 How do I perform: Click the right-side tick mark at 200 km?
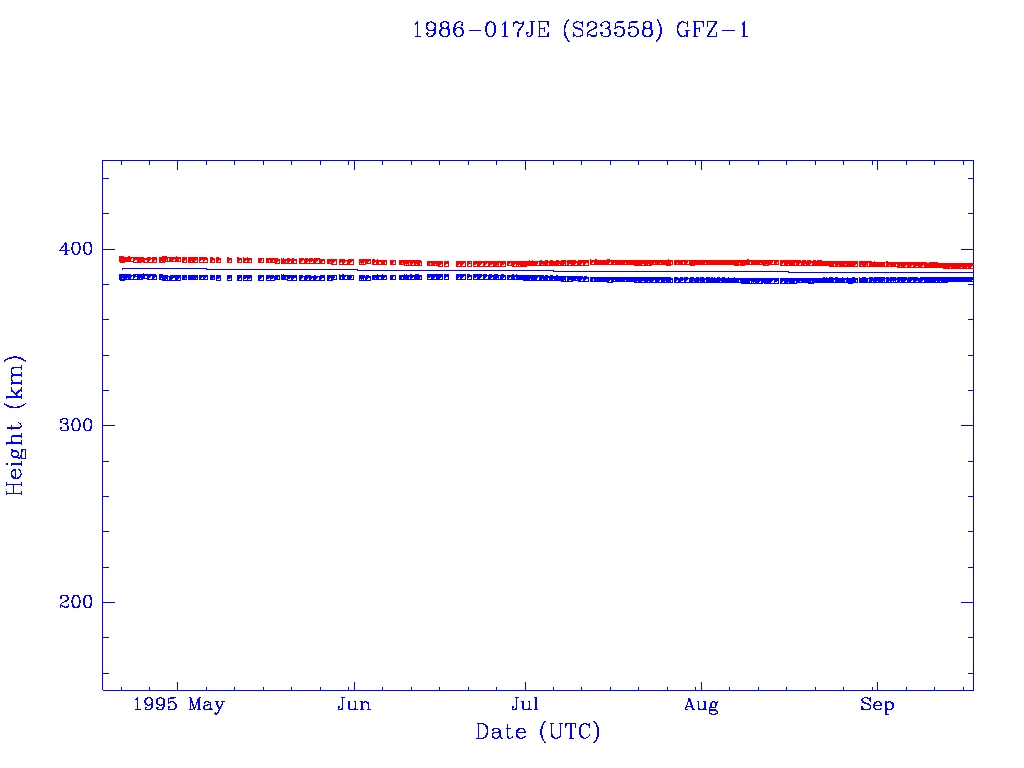coord(967,602)
